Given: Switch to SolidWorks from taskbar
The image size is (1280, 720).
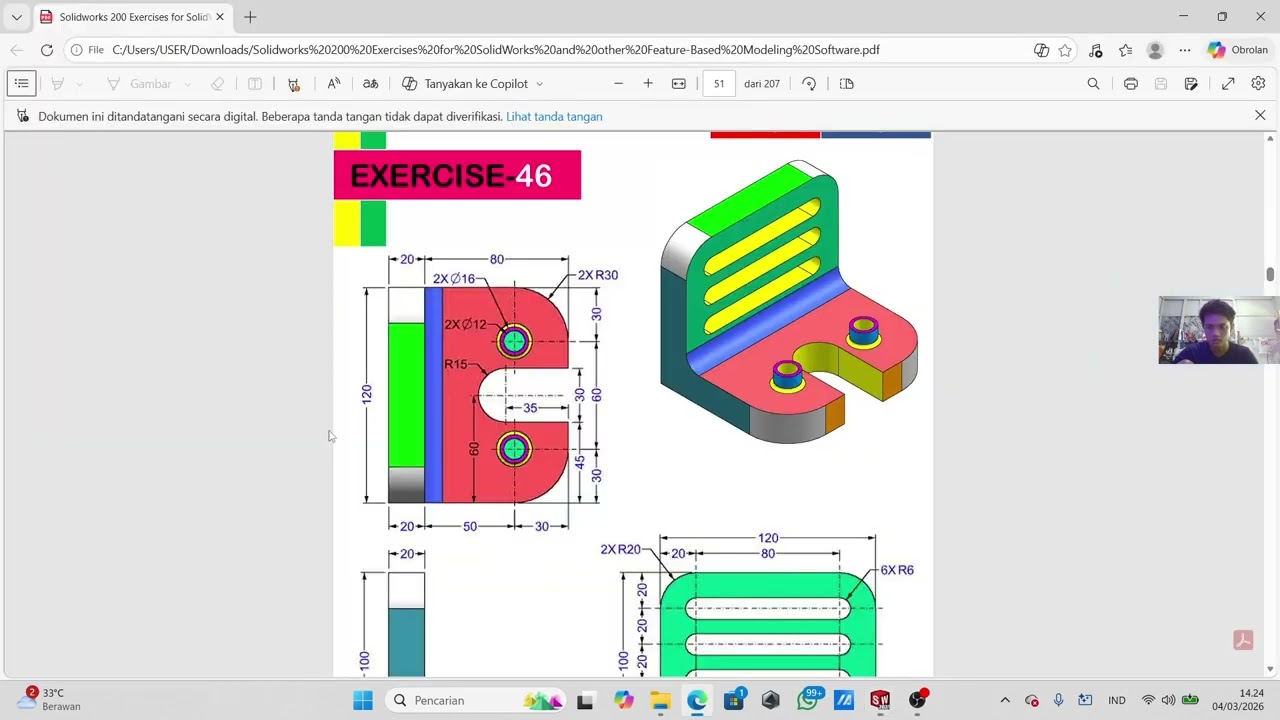Looking at the screenshot, I should pyautogui.click(x=880, y=700).
